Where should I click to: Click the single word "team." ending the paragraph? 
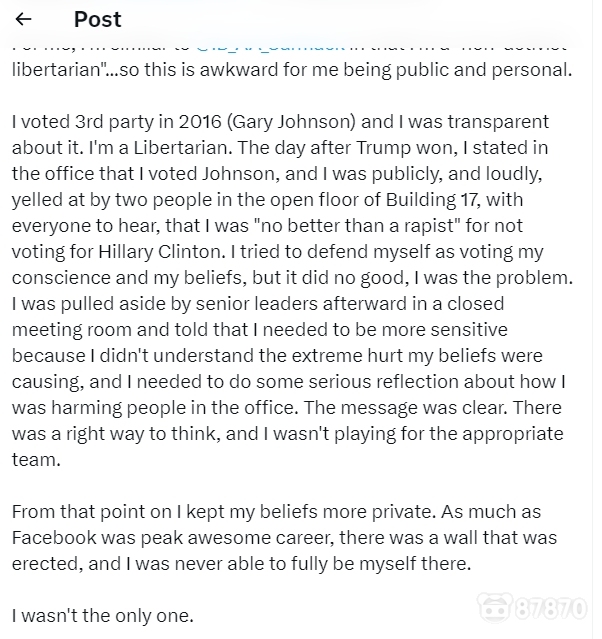[36, 460]
